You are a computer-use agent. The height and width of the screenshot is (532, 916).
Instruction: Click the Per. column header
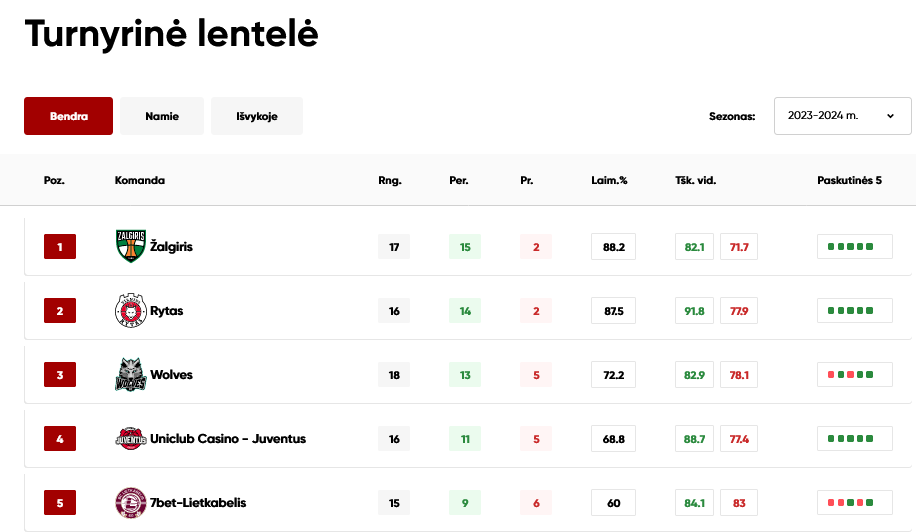(x=459, y=180)
